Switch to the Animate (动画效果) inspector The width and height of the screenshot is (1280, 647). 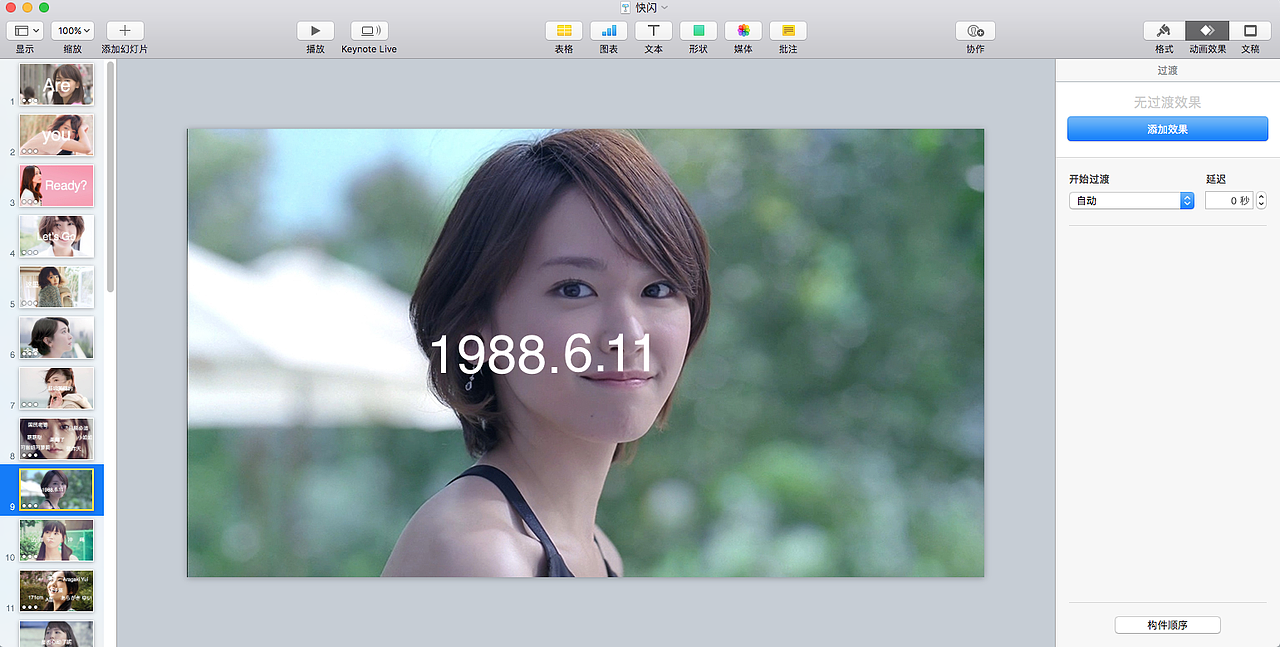[1207, 31]
